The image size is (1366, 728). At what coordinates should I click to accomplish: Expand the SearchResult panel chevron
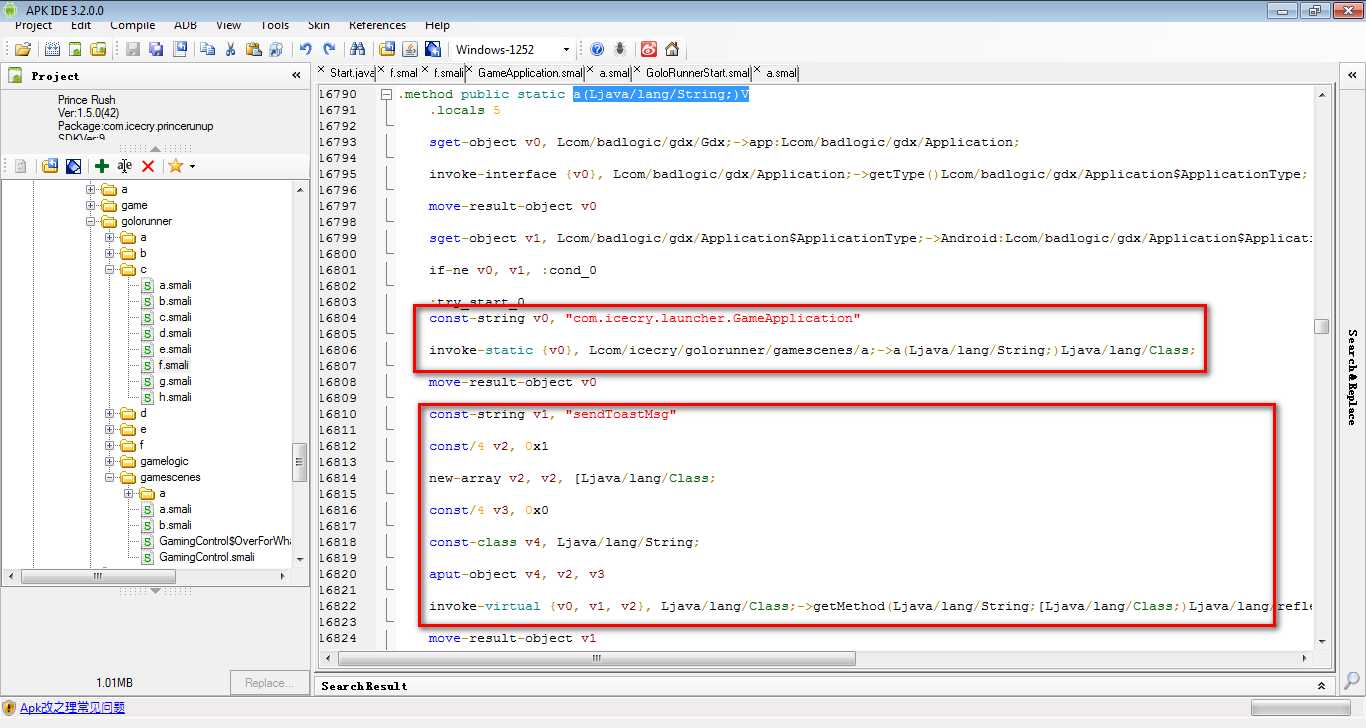(x=1321, y=686)
